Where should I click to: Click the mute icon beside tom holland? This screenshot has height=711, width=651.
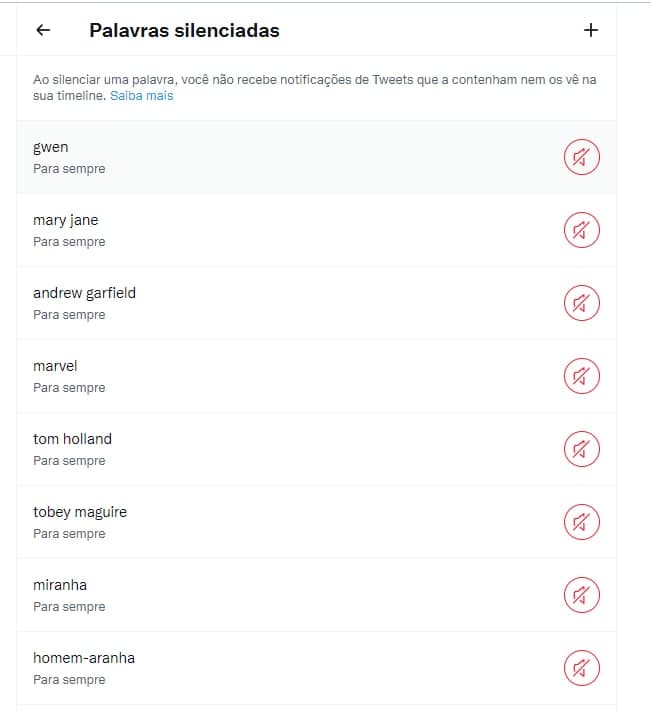tap(582, 449)
